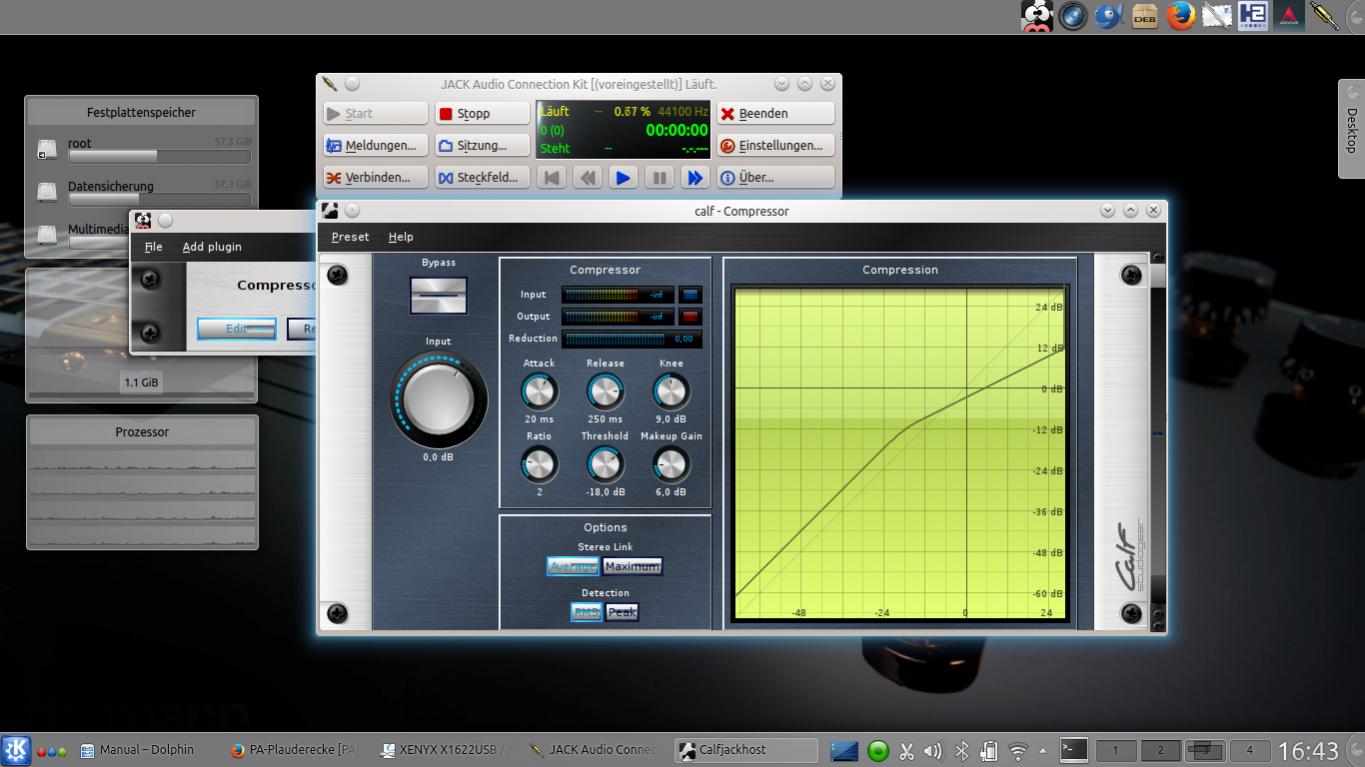The width and height of the screenshot is (1365, 767).
Task: Click the JACK plug icon in top panel
Action: (1325, 15)
